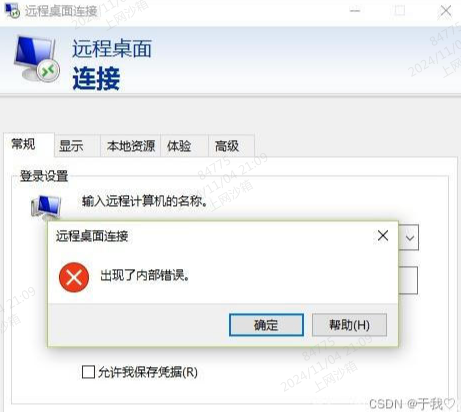The image size is (461, 412).
Task: Click the title bar Remote Desktop icon
Action: point(12,10)
